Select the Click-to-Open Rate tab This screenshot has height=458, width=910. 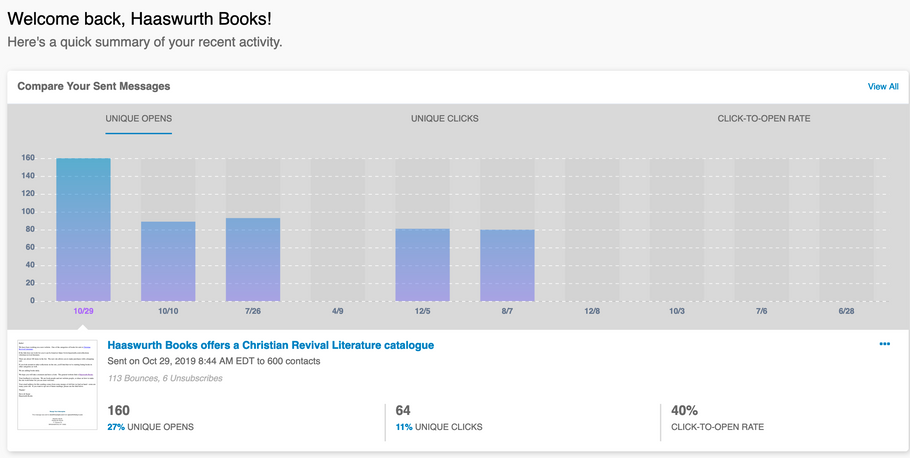[763, 119]
